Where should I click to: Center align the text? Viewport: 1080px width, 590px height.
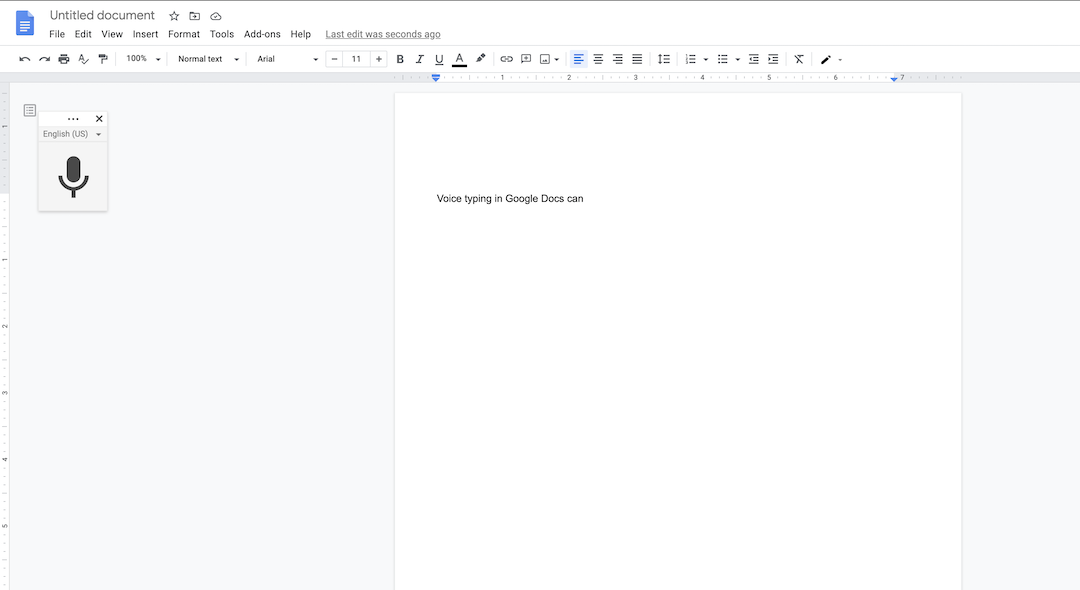[598, 59]
